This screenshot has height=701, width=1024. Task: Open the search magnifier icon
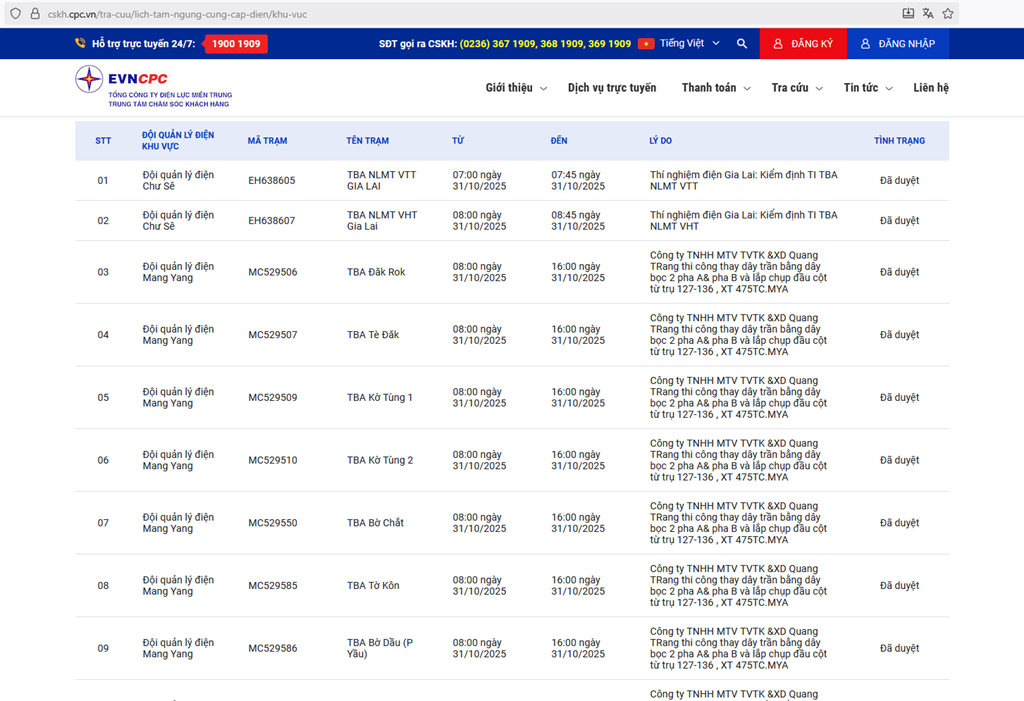coord(742,44)
